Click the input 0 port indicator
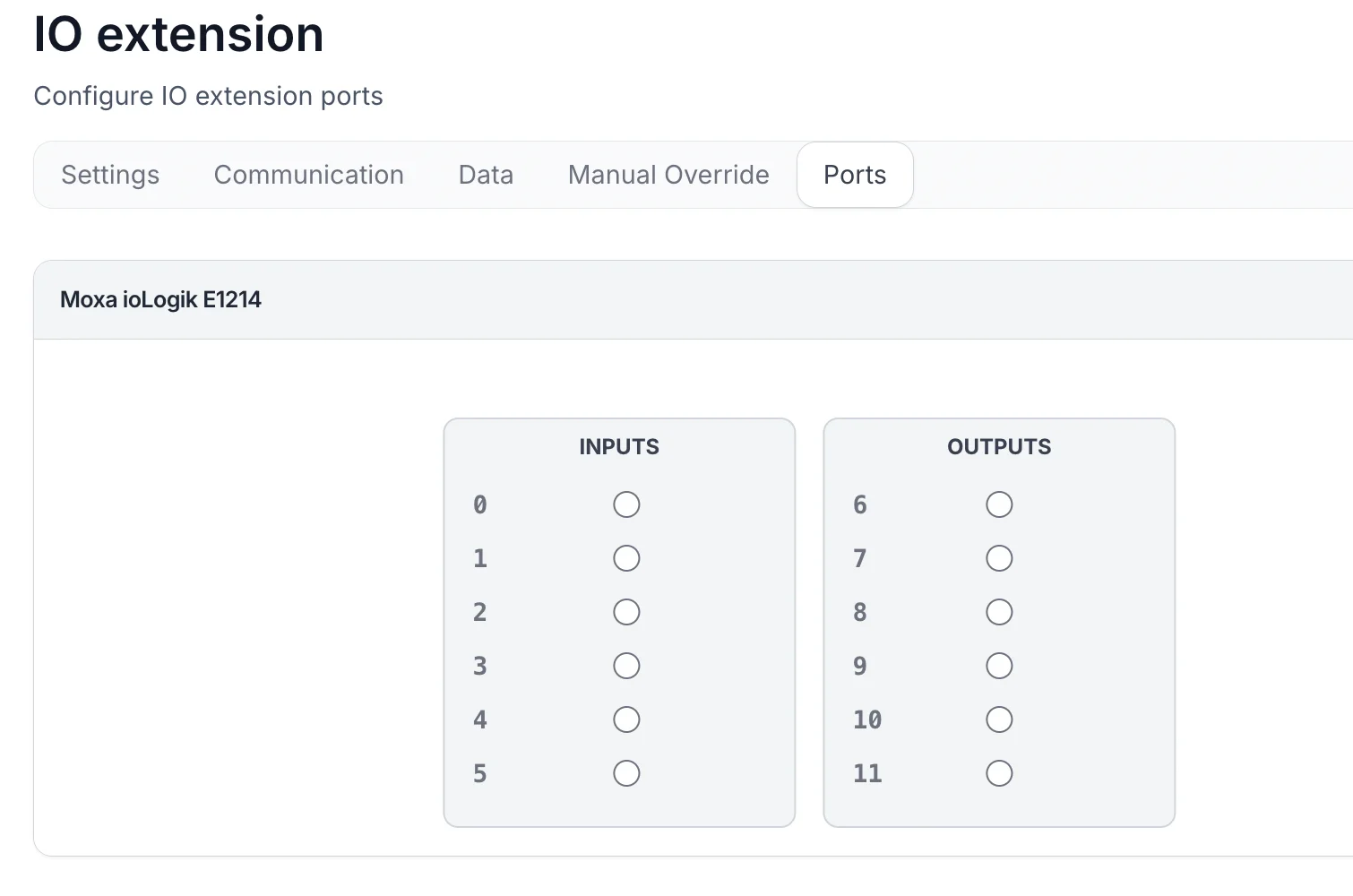1353x896 pixels. pyautogui.click(x=626, y=504)
